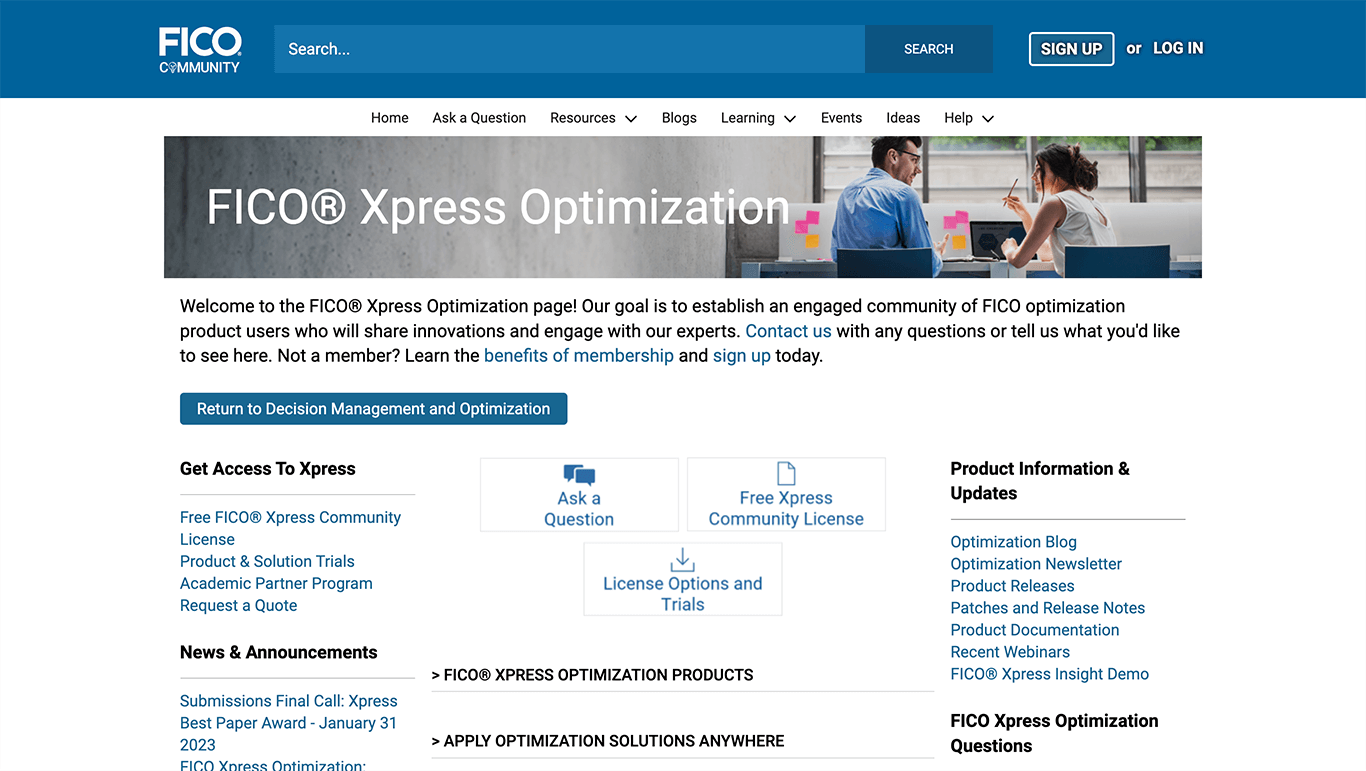The image size is (1366, 771).
Task: Click the FICO Xpress Optimization Questions heading
Action: [1055, 733]
